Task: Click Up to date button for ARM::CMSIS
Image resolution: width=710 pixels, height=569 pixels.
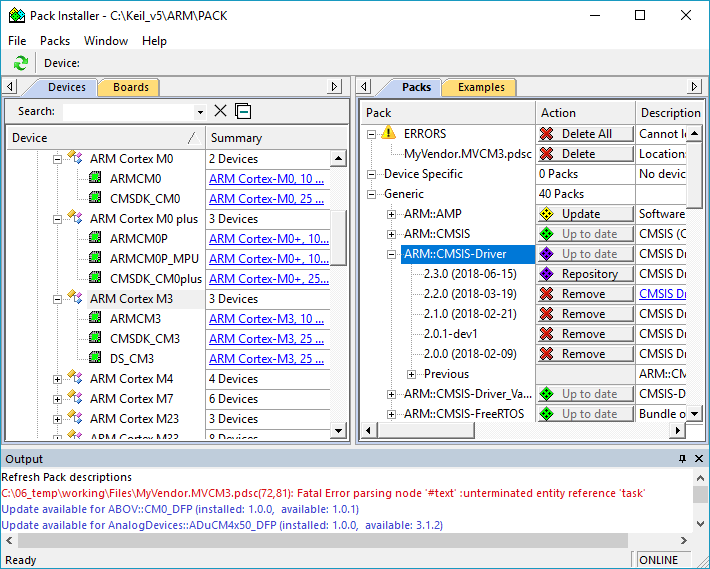Action: coord(585,234)
